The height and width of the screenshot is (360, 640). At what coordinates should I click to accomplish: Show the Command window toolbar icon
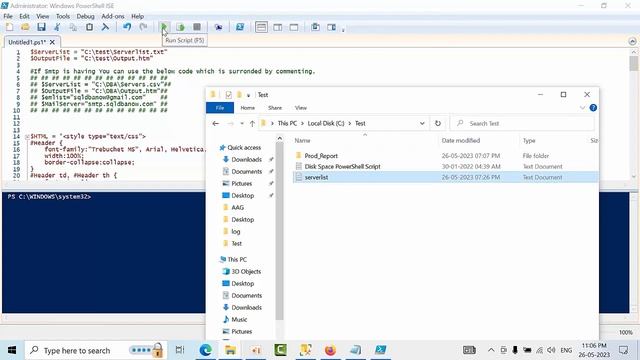tap(316, 27)
